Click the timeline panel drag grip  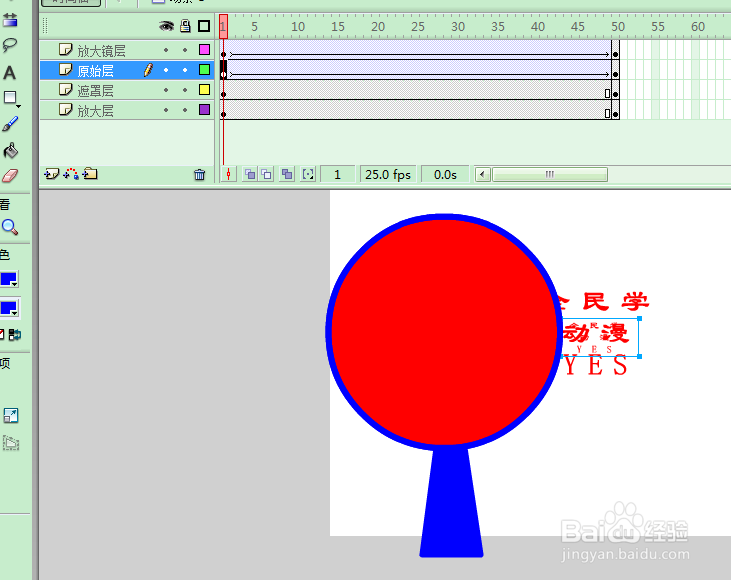point(45,26)
